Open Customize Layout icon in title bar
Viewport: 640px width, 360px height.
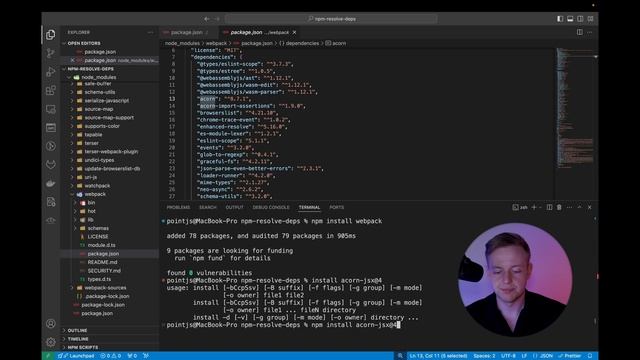pos(591,19)
